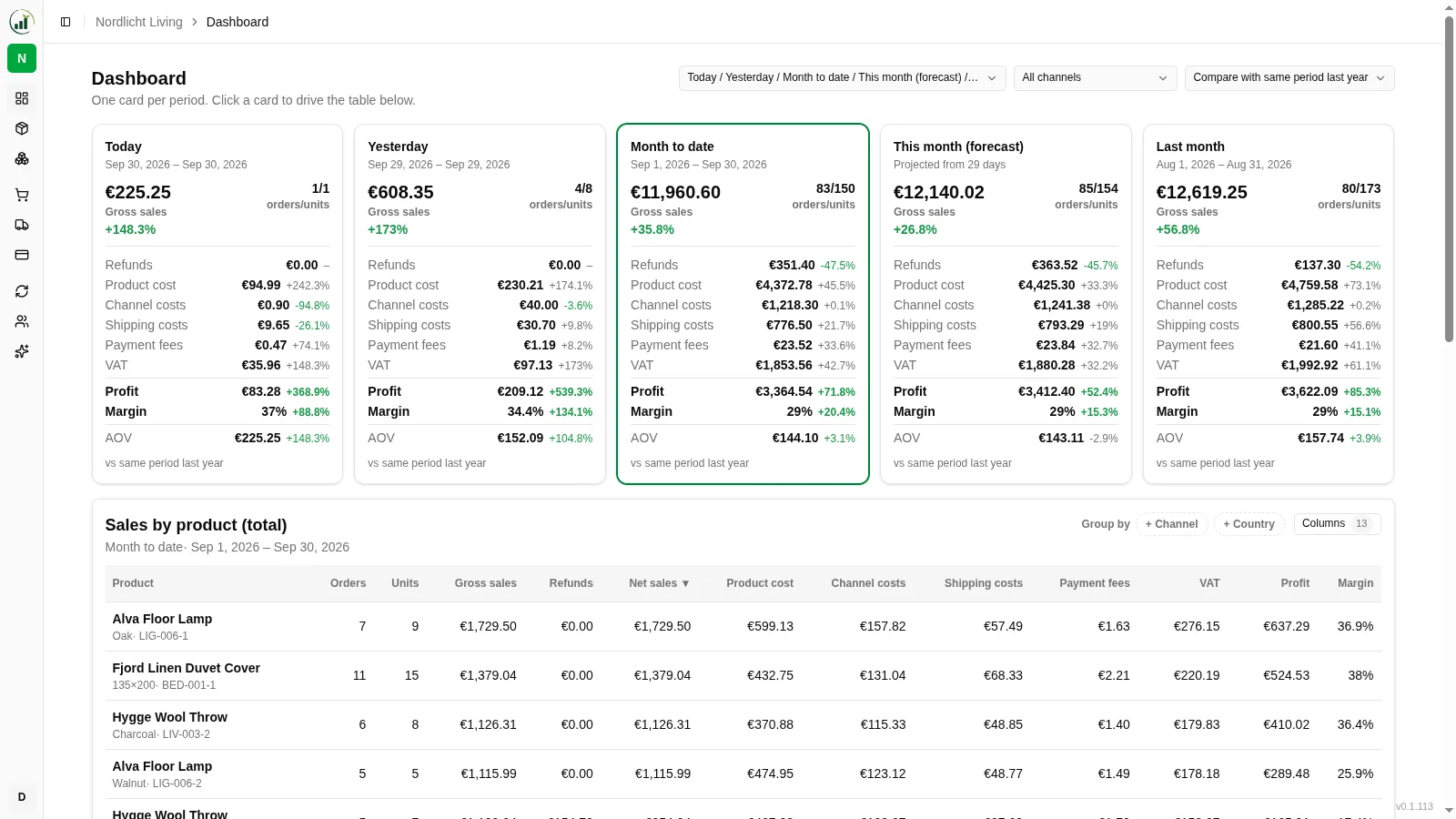The height and width of the screenshot is (819, 1456).
Task: Select the Yesterday period card
Action: coord(480,304)
